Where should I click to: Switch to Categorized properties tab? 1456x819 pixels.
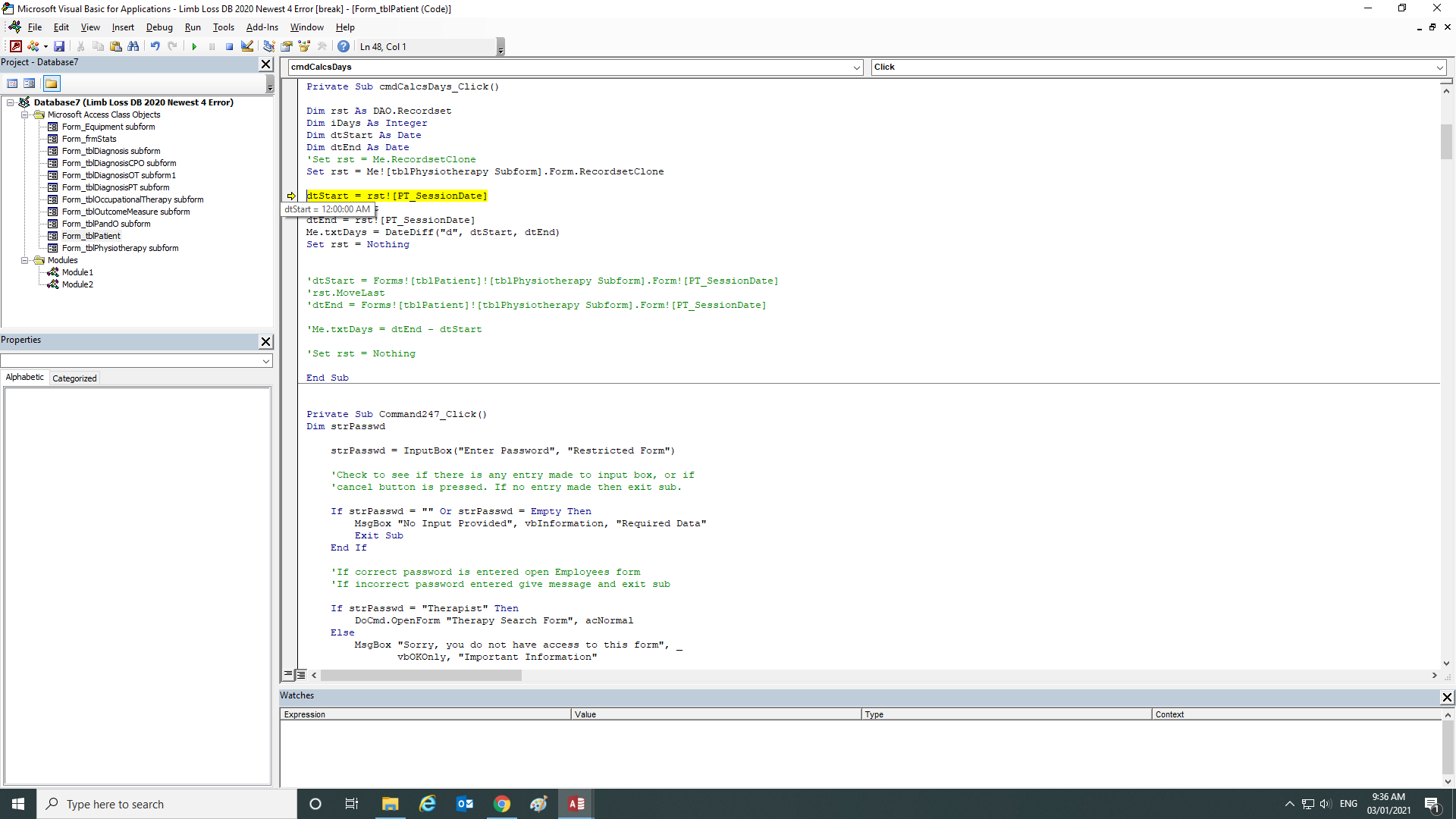tap(74, 378)
